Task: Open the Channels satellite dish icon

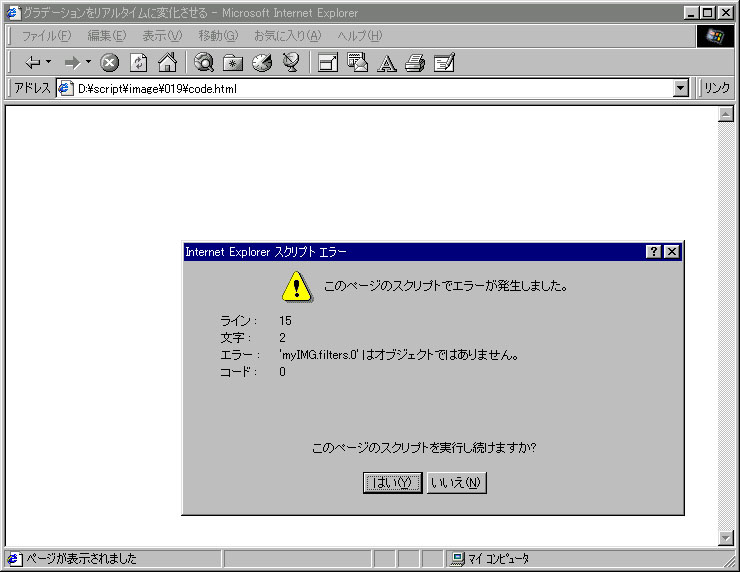Action: [291, 62]
